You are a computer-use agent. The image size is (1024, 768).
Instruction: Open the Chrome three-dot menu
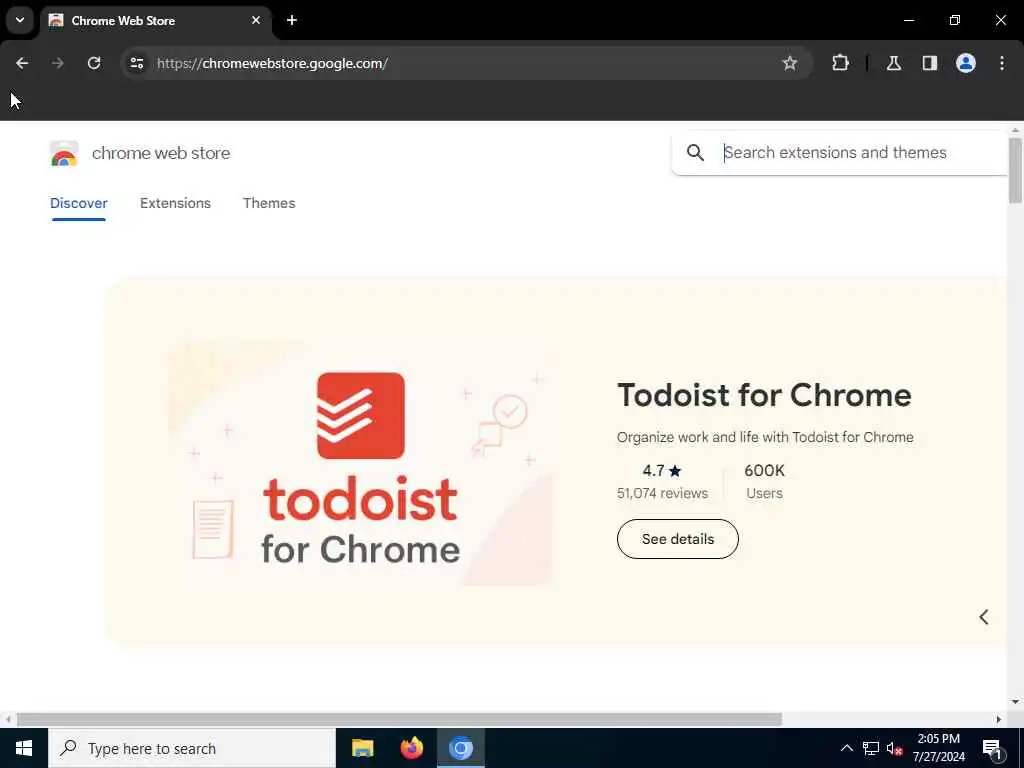1002,63
